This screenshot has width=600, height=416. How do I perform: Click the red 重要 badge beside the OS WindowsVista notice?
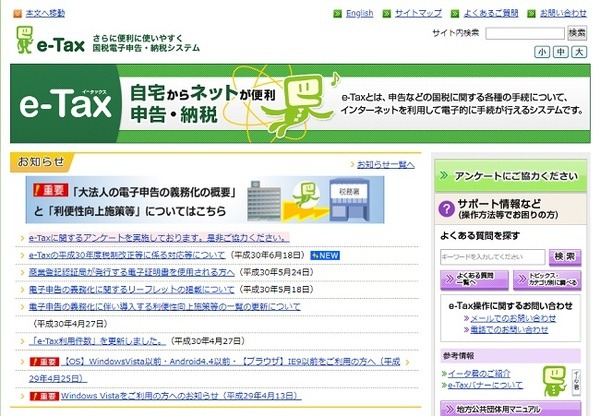(44, 362)
